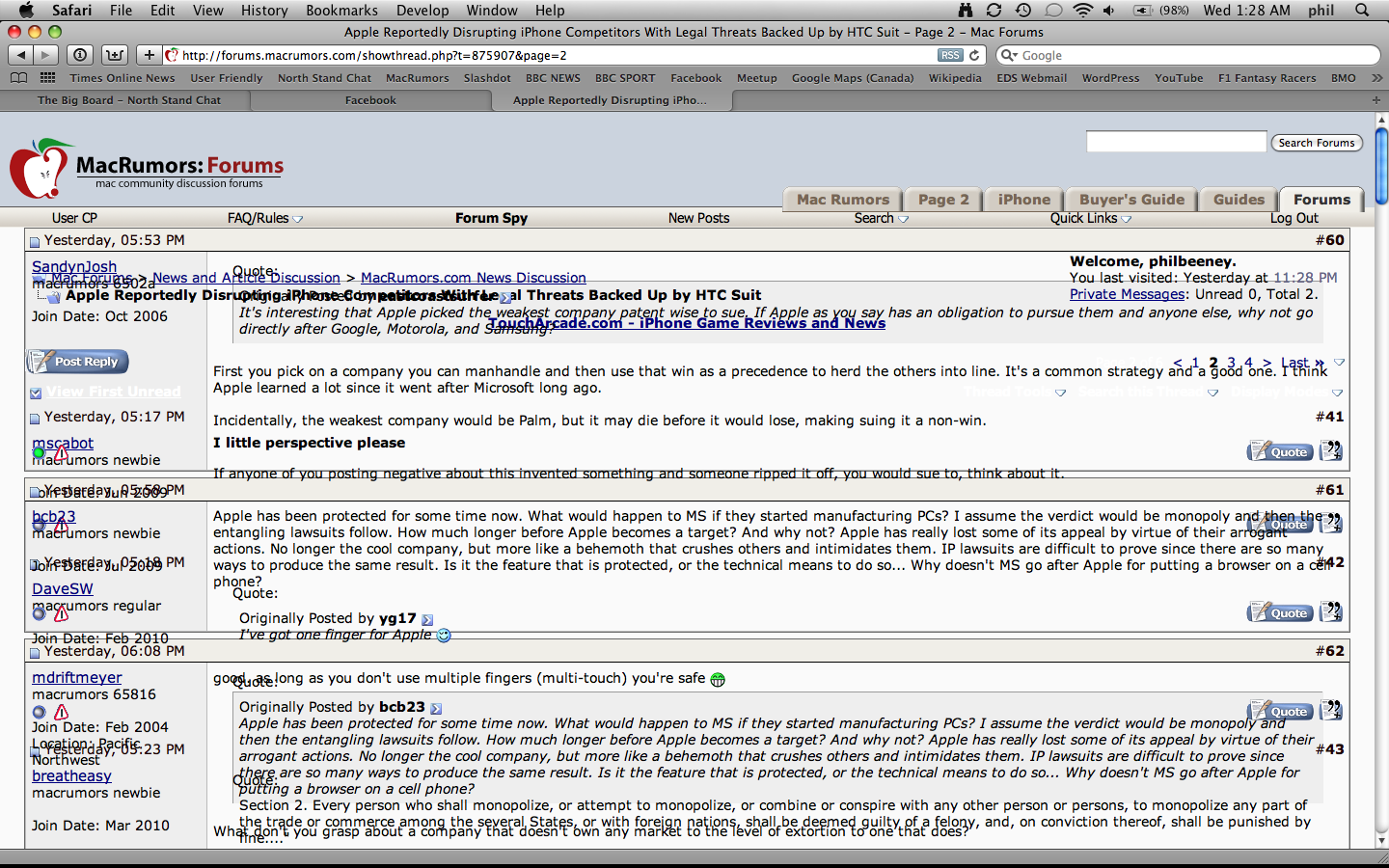1389x868 pixels.
Task: Click the Search Forums button
Action: click(1317, 143)
